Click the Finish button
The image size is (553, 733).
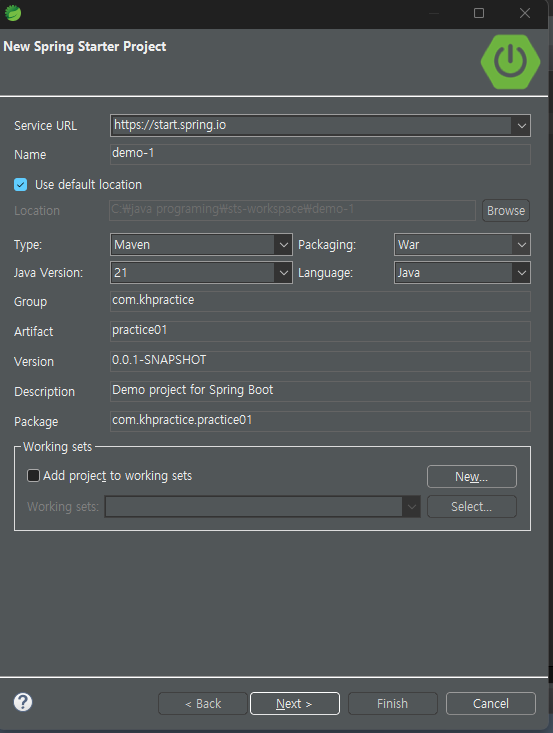pyautogui.click(x=393, y=704)
